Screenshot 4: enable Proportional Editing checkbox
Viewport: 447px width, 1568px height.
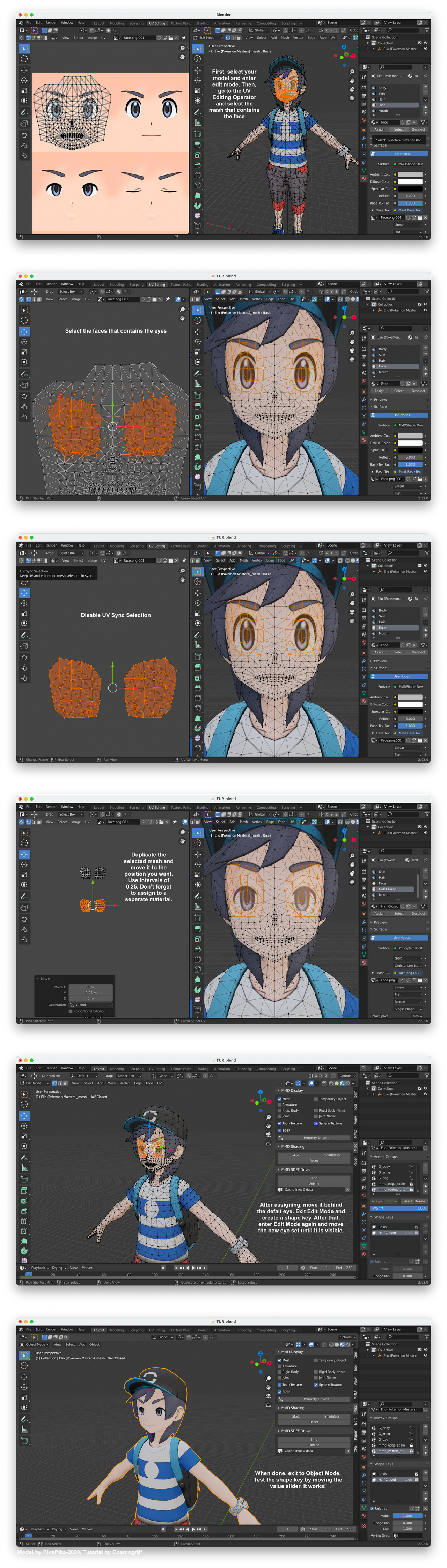[x=71, y=1011]
